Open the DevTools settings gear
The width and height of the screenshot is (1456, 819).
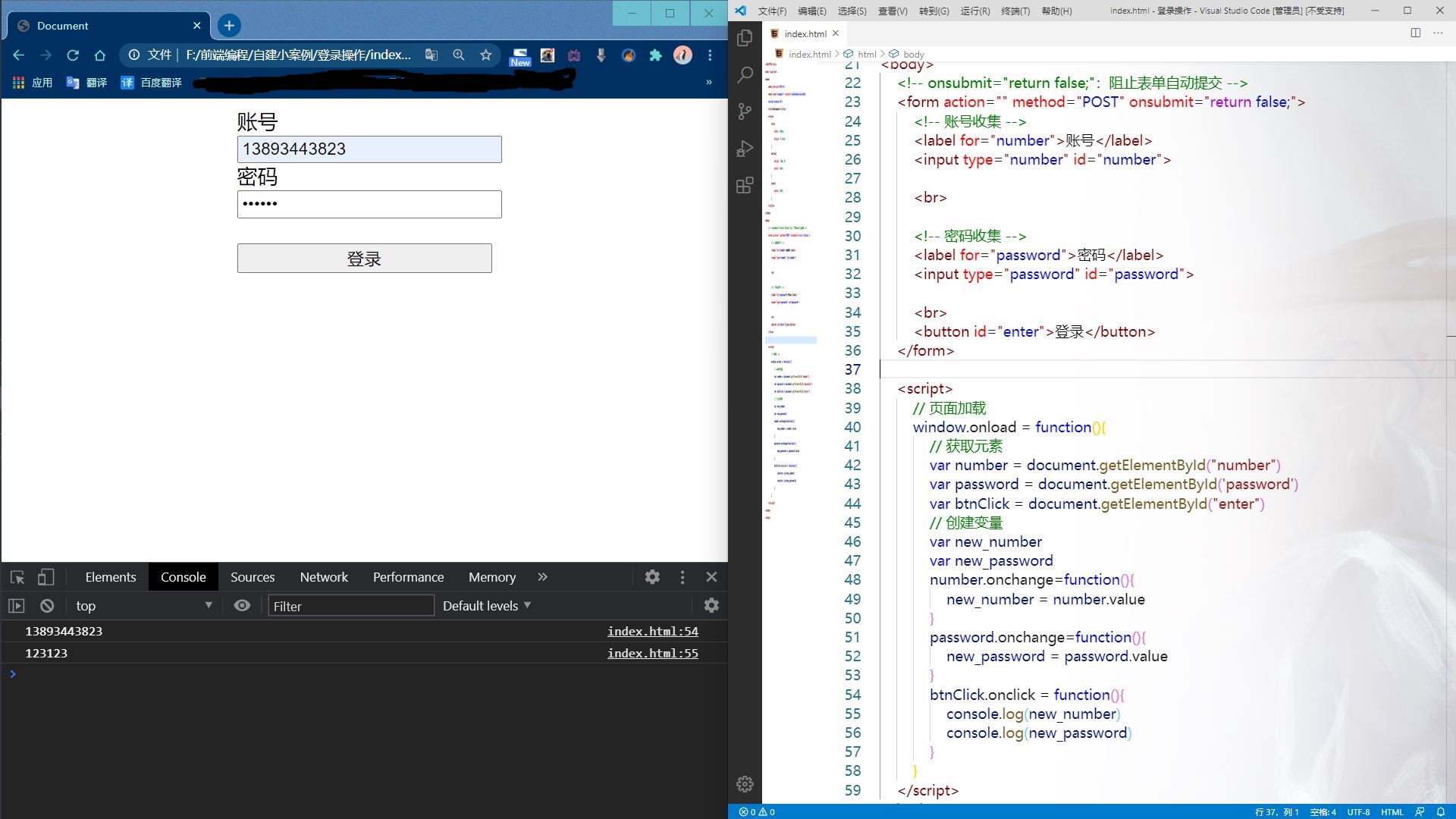click(x=651, y=577)
